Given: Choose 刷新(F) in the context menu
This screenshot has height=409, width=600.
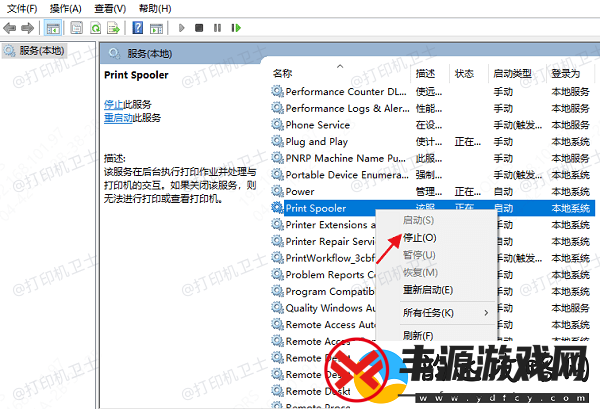Looking at the screenshot, I should pos(418,336).
